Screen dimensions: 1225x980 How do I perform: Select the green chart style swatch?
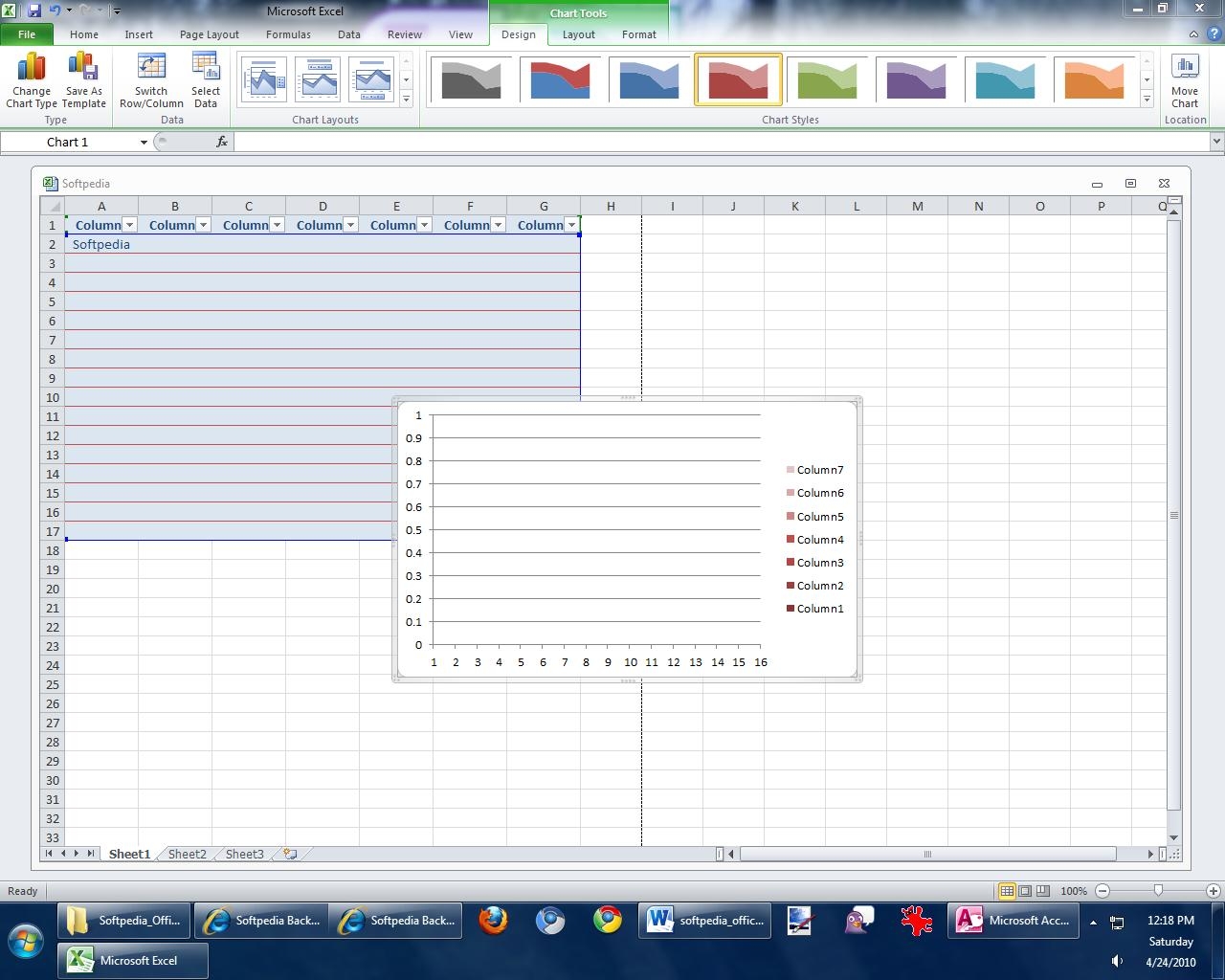coord(827,79)
